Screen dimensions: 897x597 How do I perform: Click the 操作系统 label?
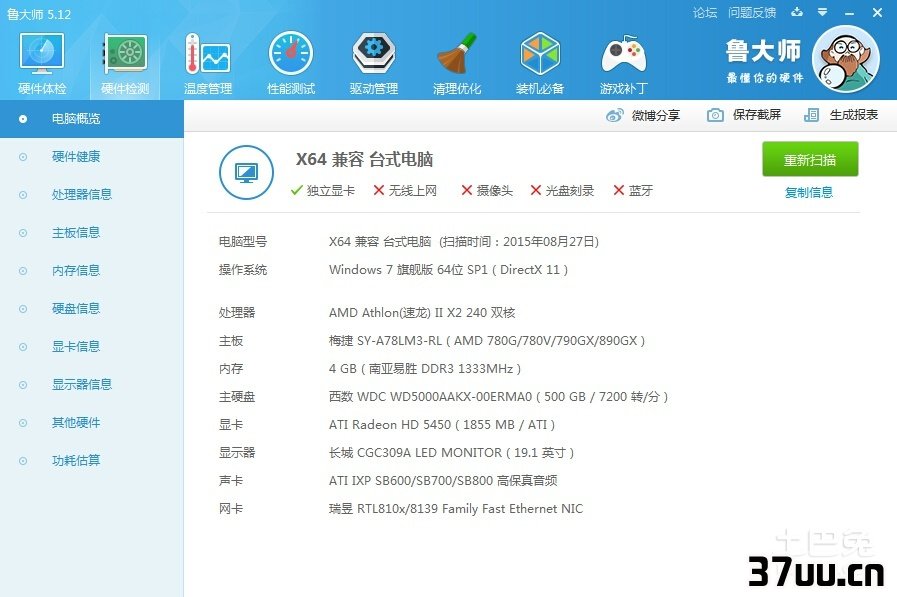pyautogui.click(x=243, y=270)
